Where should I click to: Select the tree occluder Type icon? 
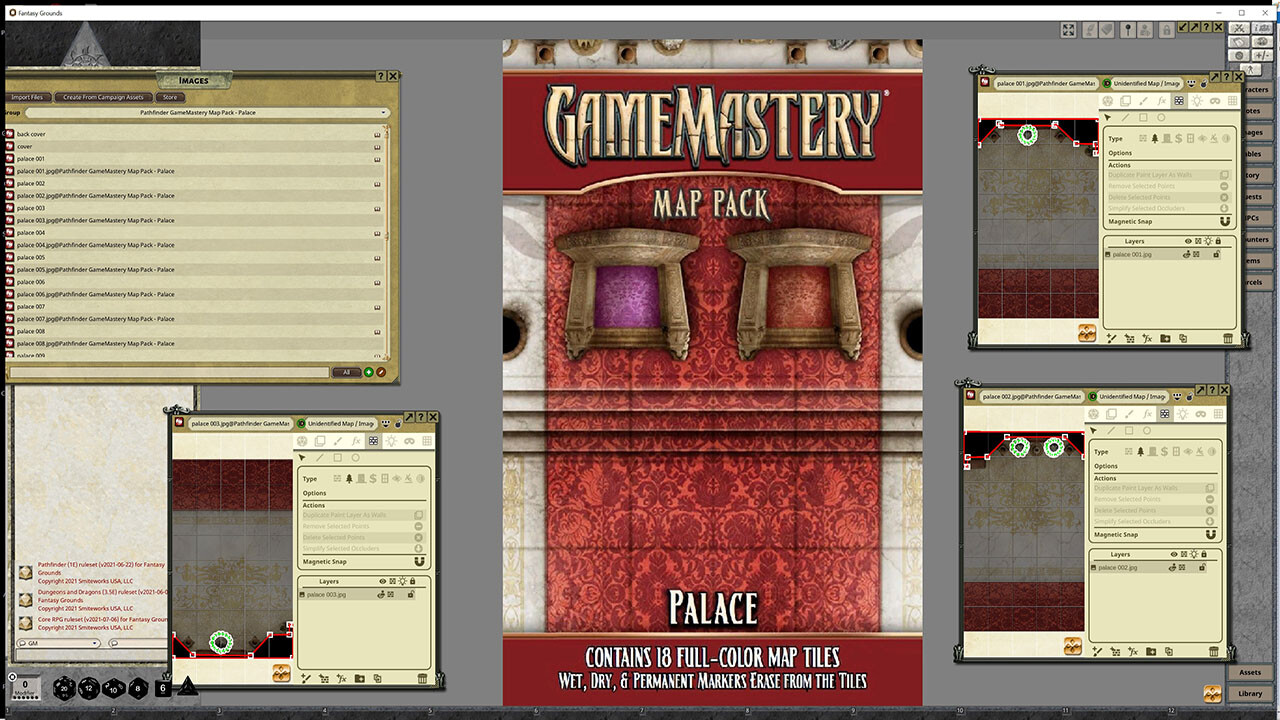(x=1155, y=137)
